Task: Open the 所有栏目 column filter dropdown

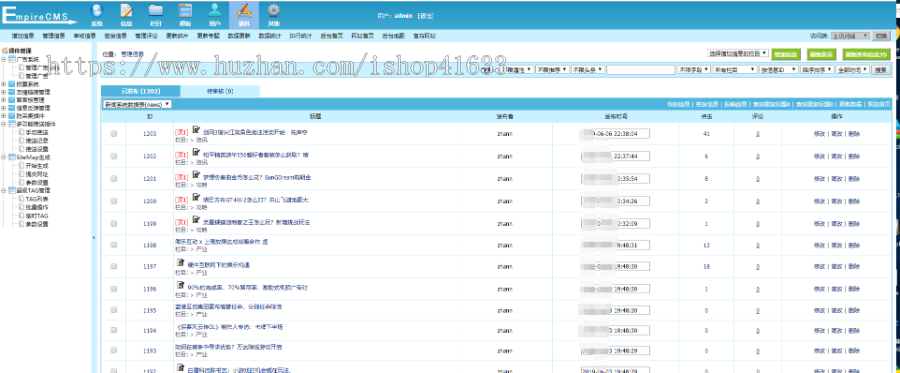Action: (x=735, y=69)
